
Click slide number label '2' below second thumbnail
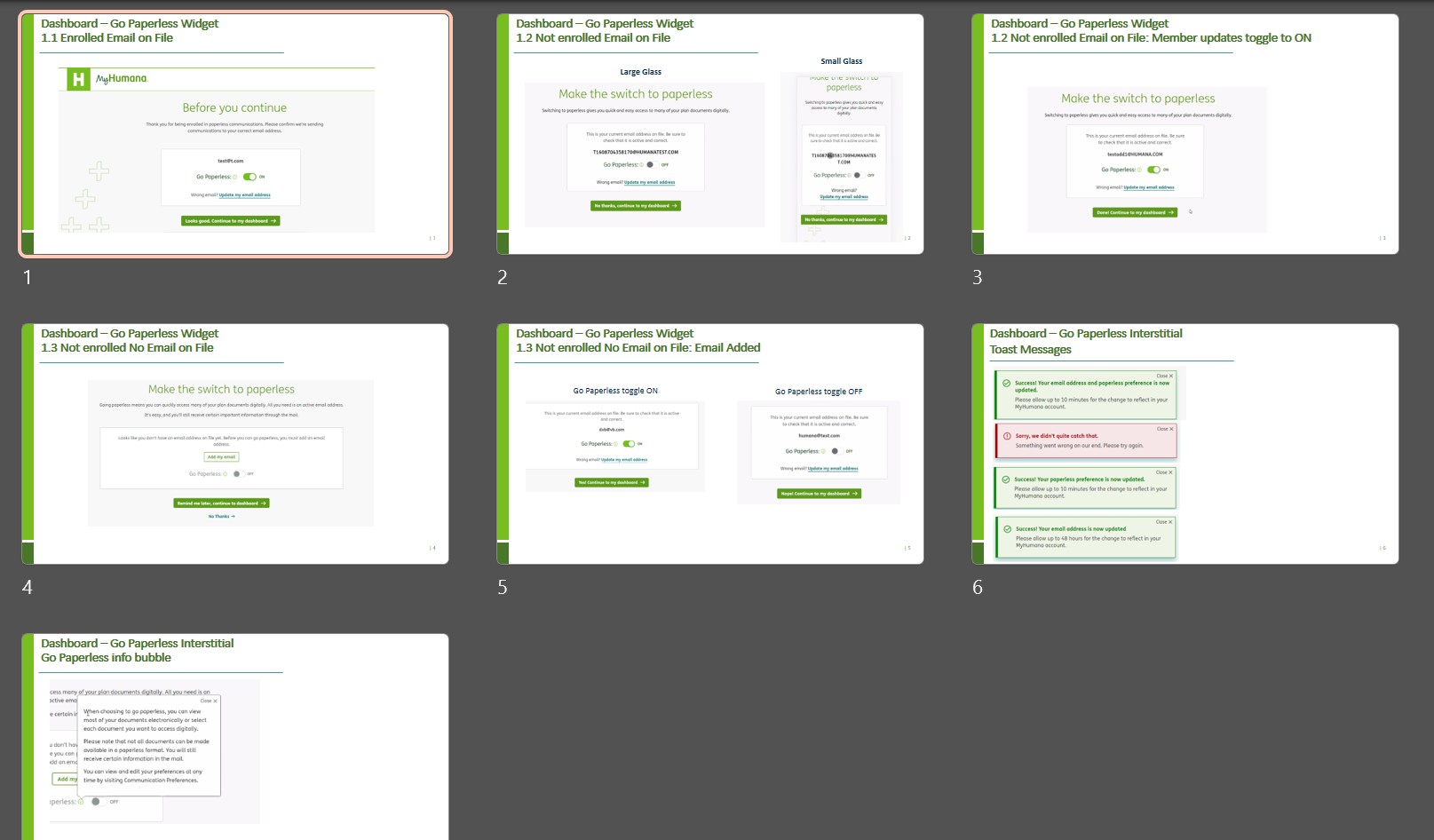point(503,278)
